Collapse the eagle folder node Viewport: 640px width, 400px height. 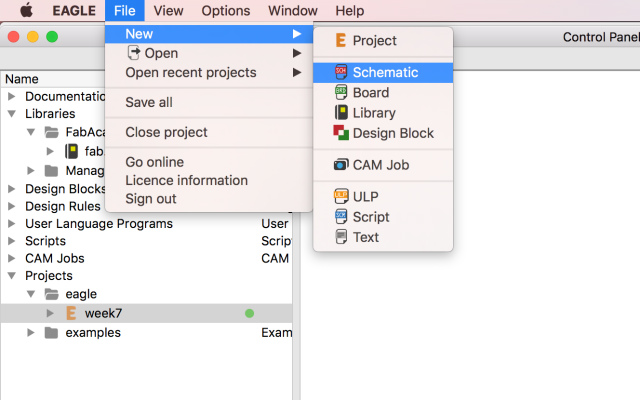click(31, 294)
